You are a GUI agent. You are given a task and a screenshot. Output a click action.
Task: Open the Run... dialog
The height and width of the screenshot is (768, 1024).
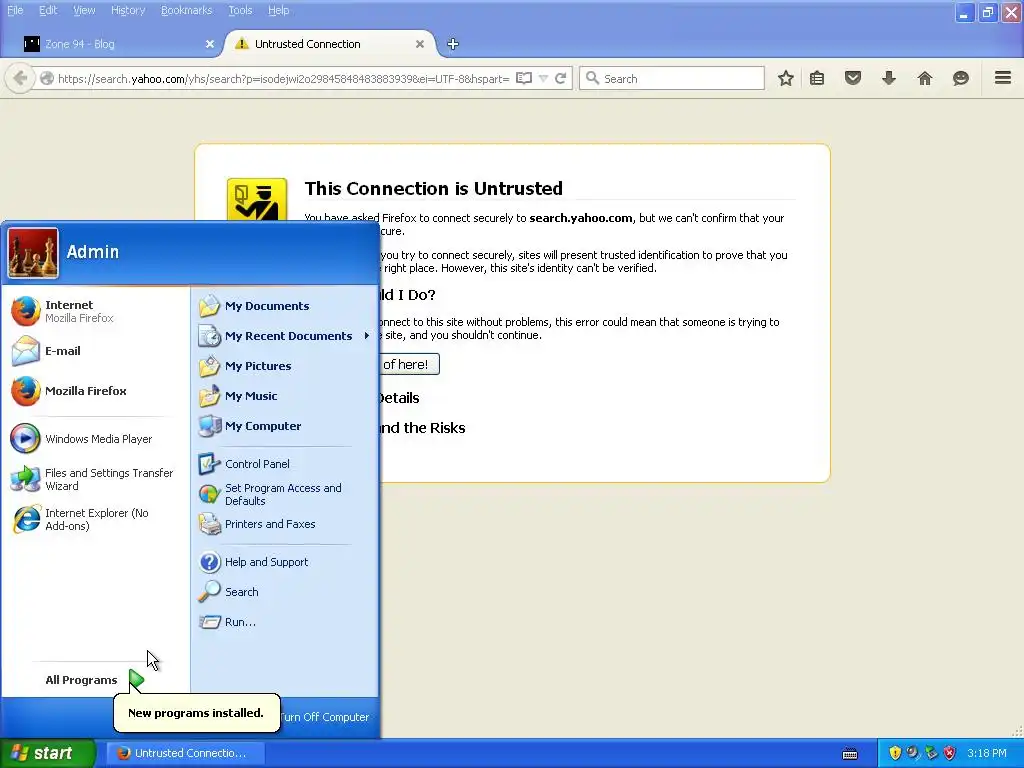point(285,622)
